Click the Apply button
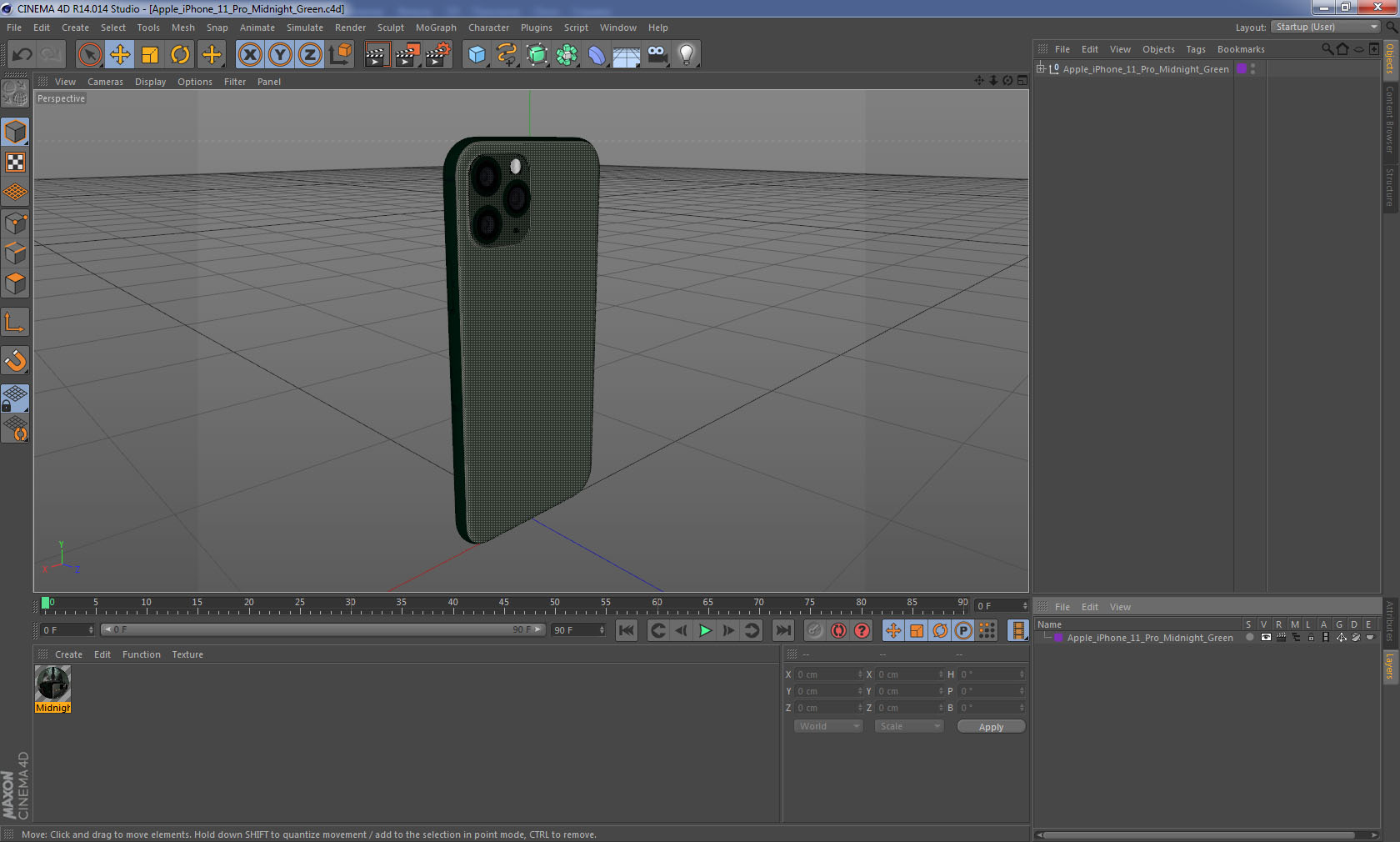Image resolution: width=1400 pixels, height=842 pixels. click(x=991, y=727)
